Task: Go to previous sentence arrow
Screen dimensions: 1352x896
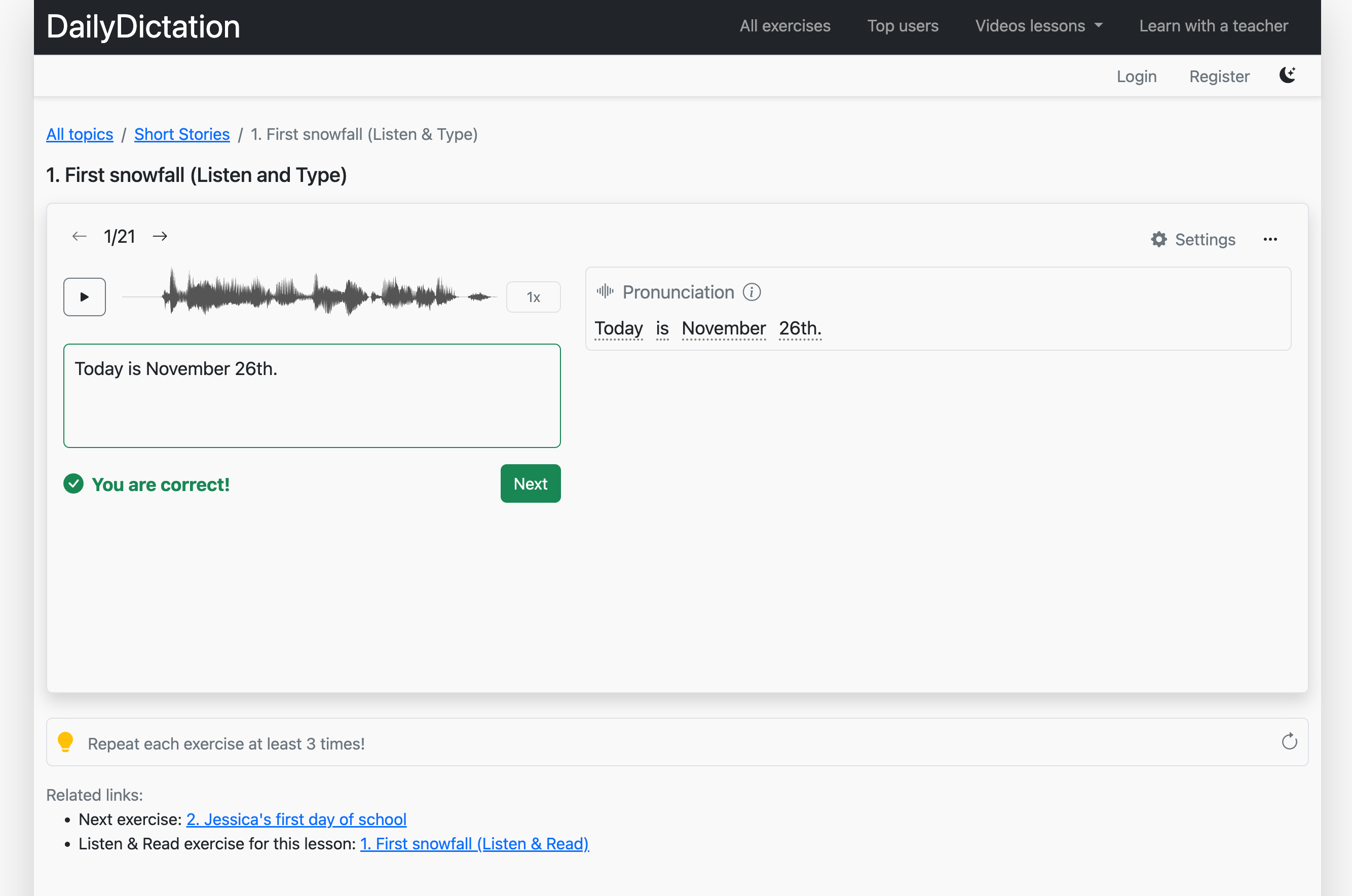Action: coord(80,237)
